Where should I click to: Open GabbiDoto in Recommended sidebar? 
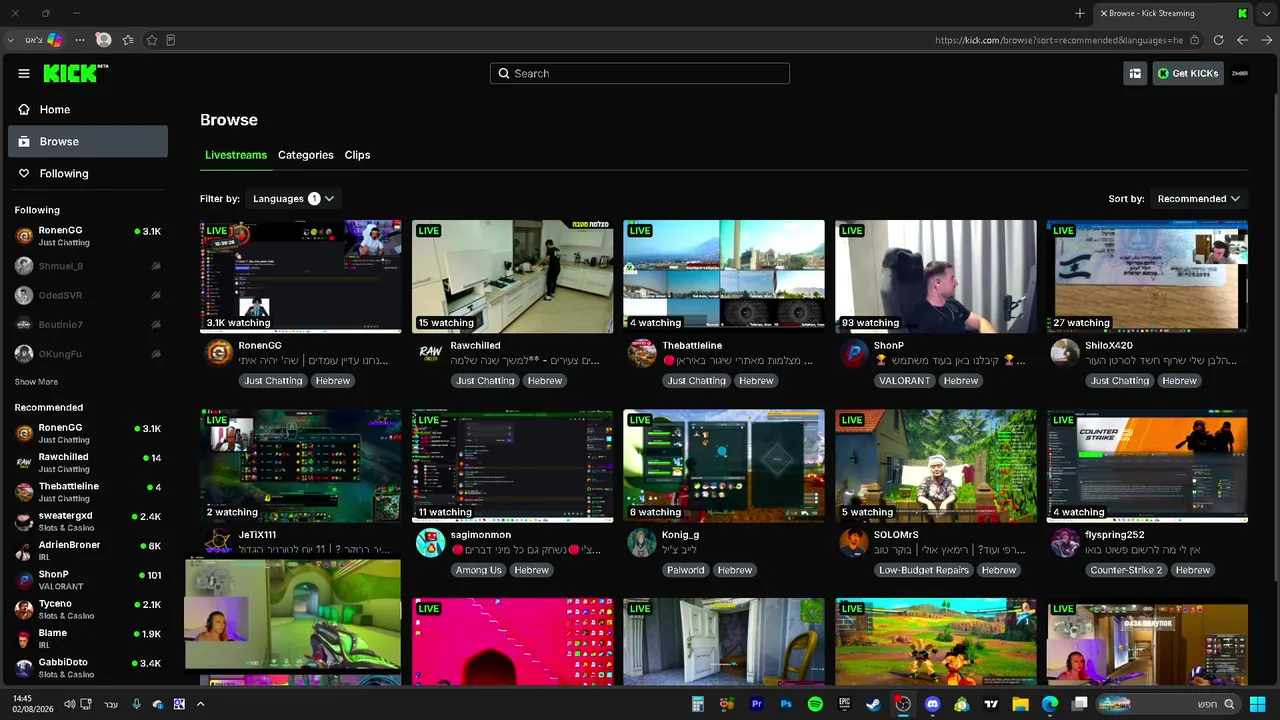click(88, 667)
